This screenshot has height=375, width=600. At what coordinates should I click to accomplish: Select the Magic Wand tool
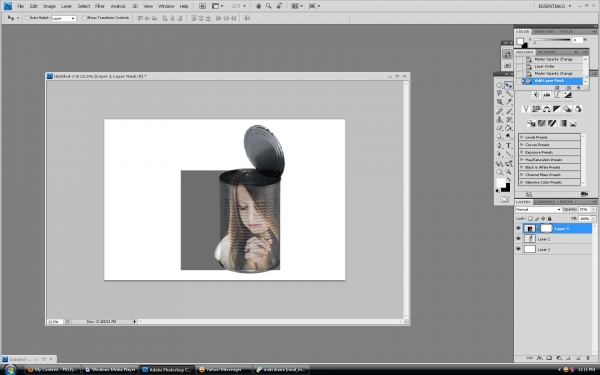[x=509, y=93]
